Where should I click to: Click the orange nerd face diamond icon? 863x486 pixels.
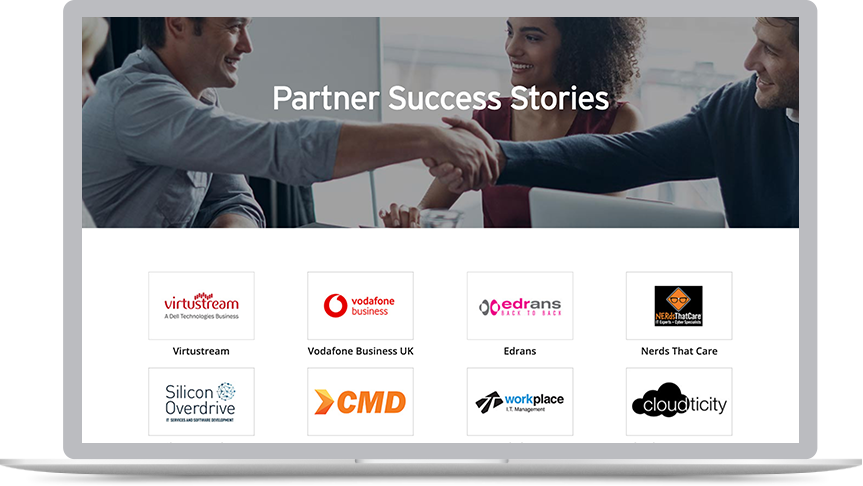point(678,300)
